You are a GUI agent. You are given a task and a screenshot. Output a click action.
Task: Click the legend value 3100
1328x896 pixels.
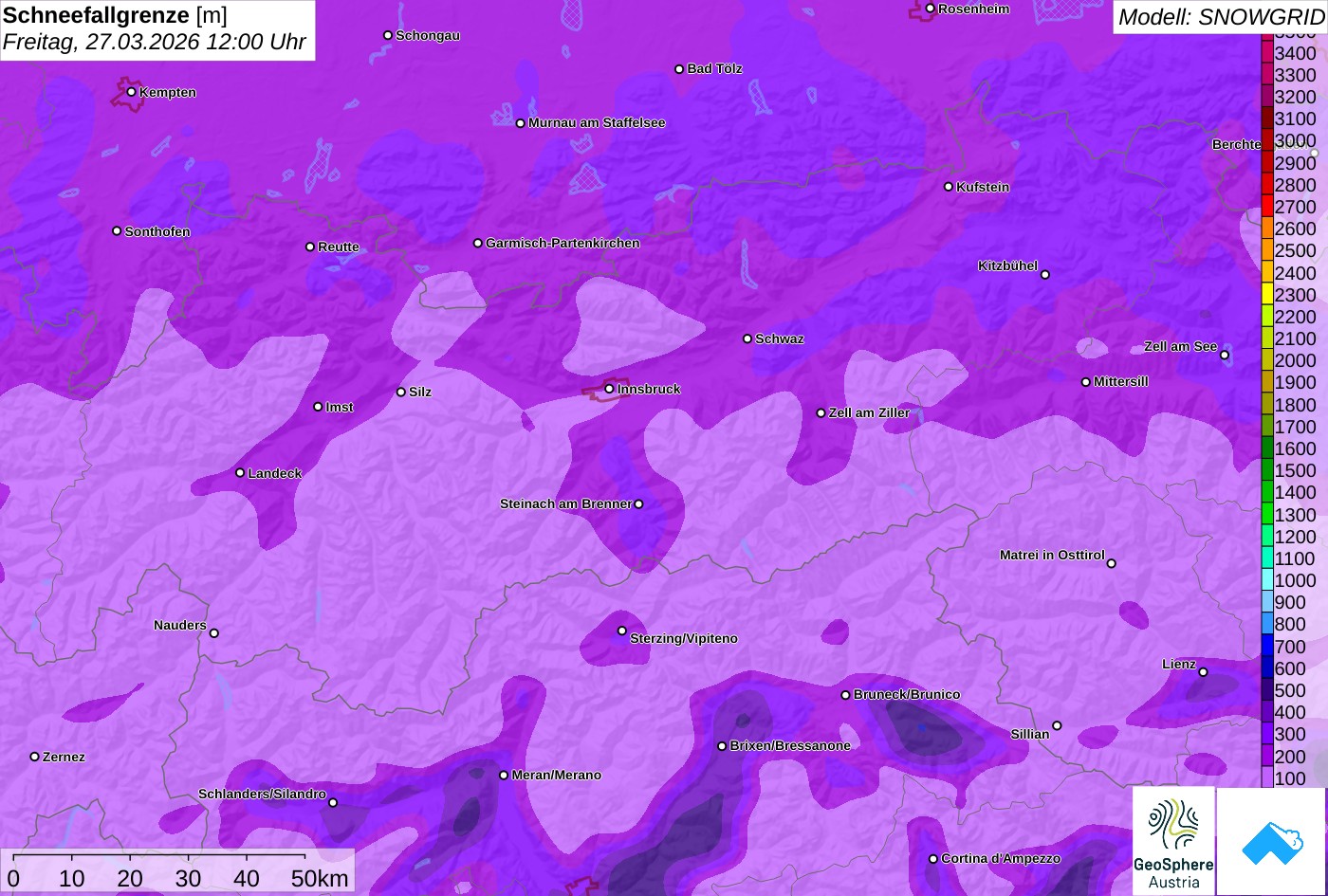(x=1296, y=119)
